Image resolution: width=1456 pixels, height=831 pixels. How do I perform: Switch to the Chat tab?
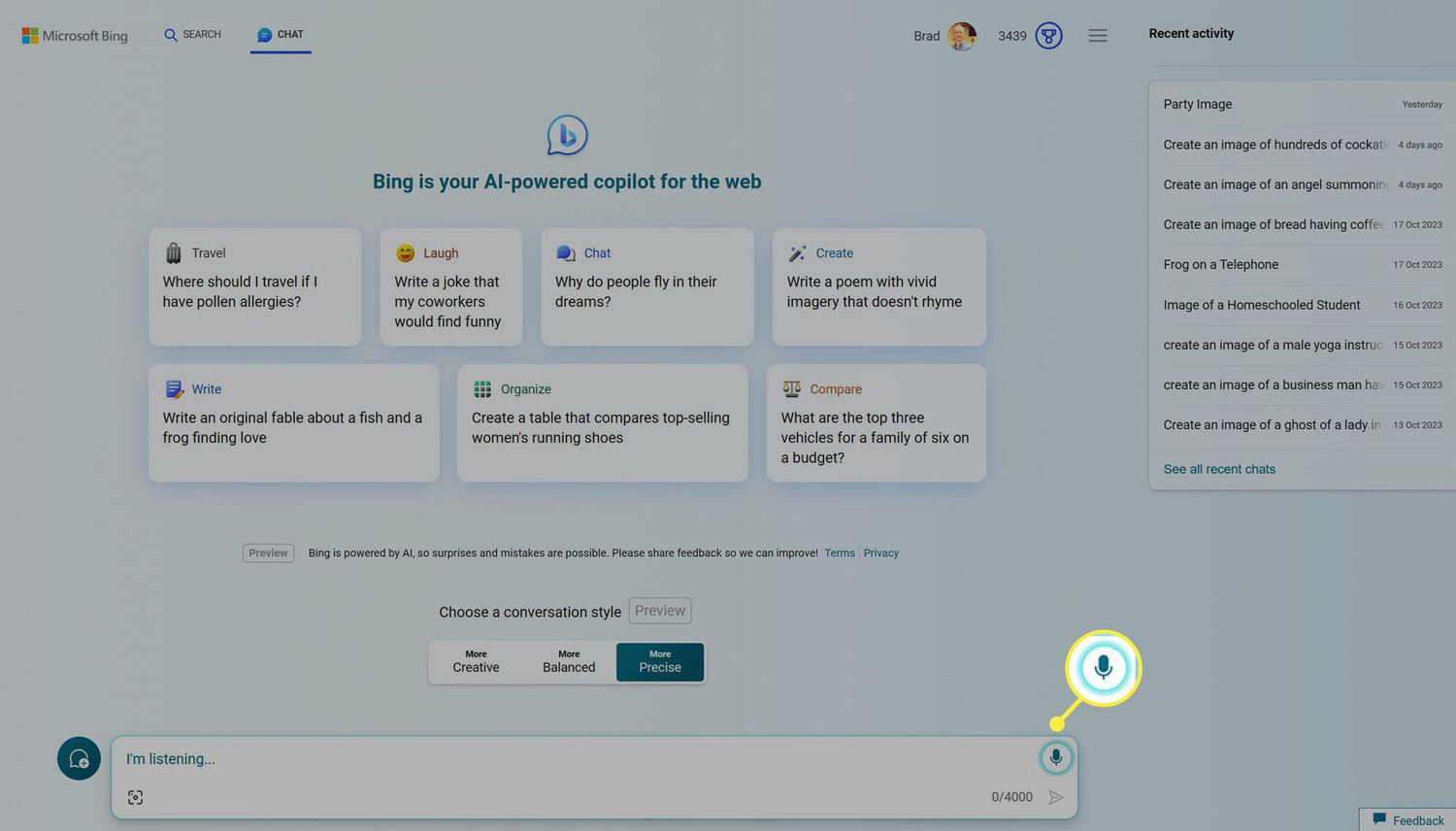click(281, 35)
